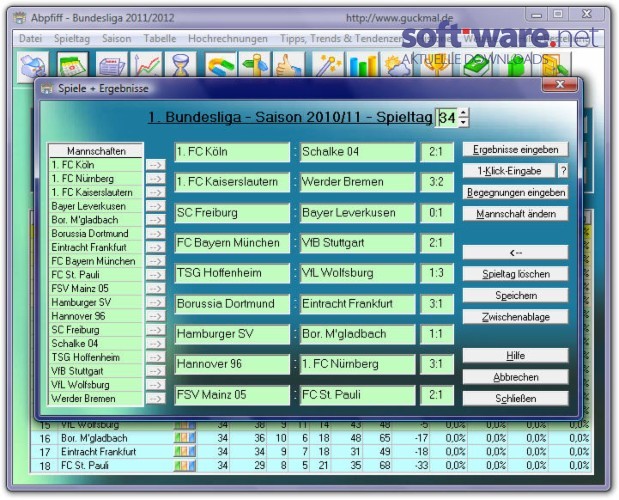Click the magnet icon in the toolbar

(x=220, y=66)
